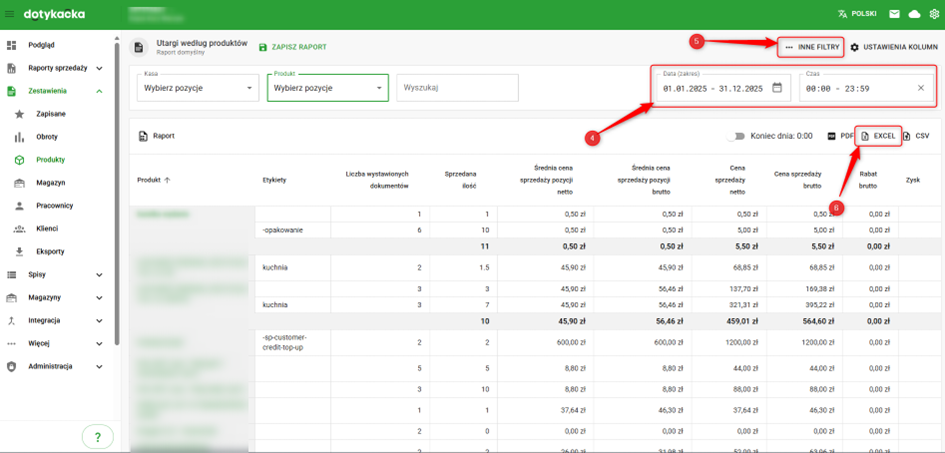Click the Zysk column header
This screenshot has height=453, width=945.
(x=913, y=180)
